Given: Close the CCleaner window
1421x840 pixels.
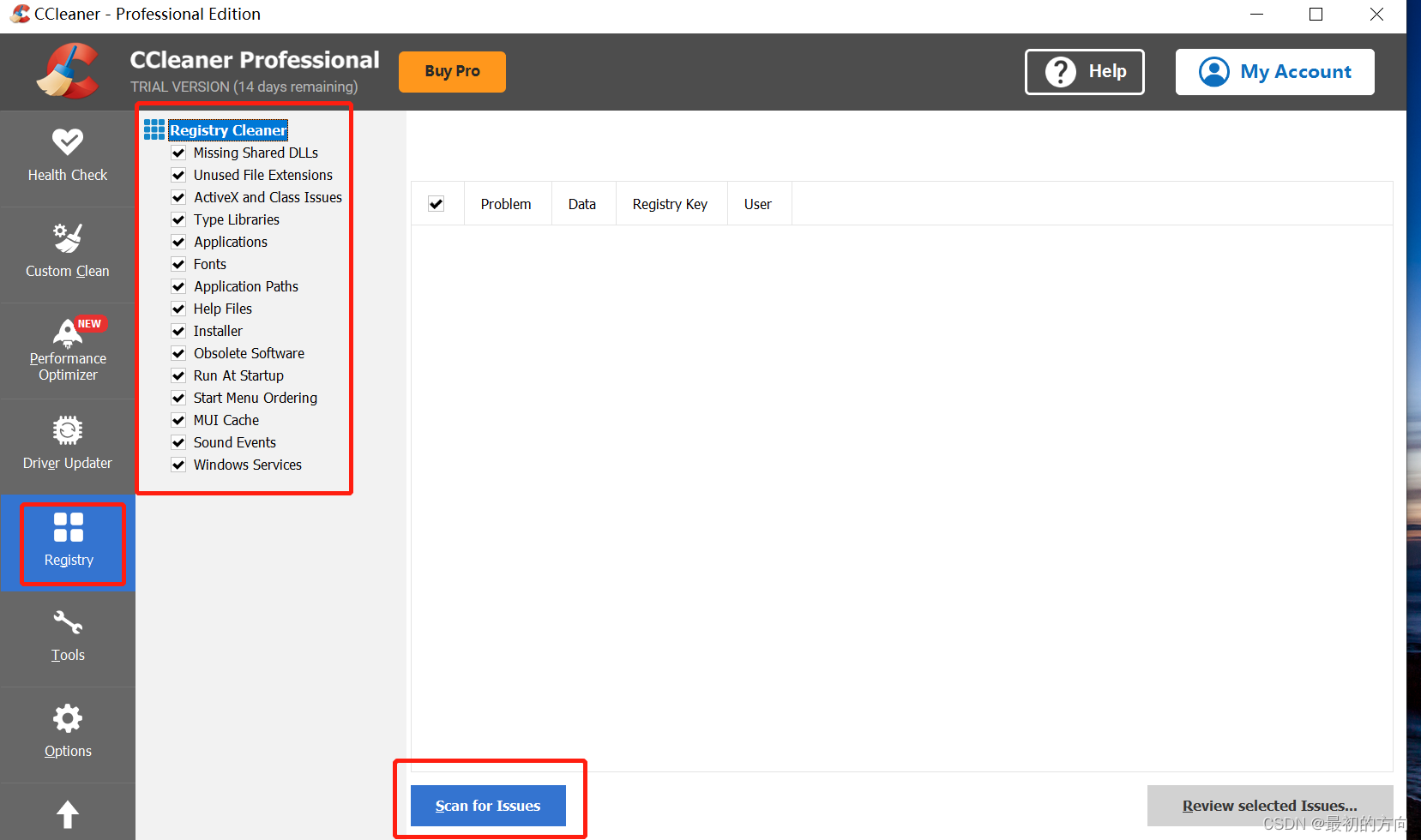Looking at the screenshot, I should (1376, 15).
